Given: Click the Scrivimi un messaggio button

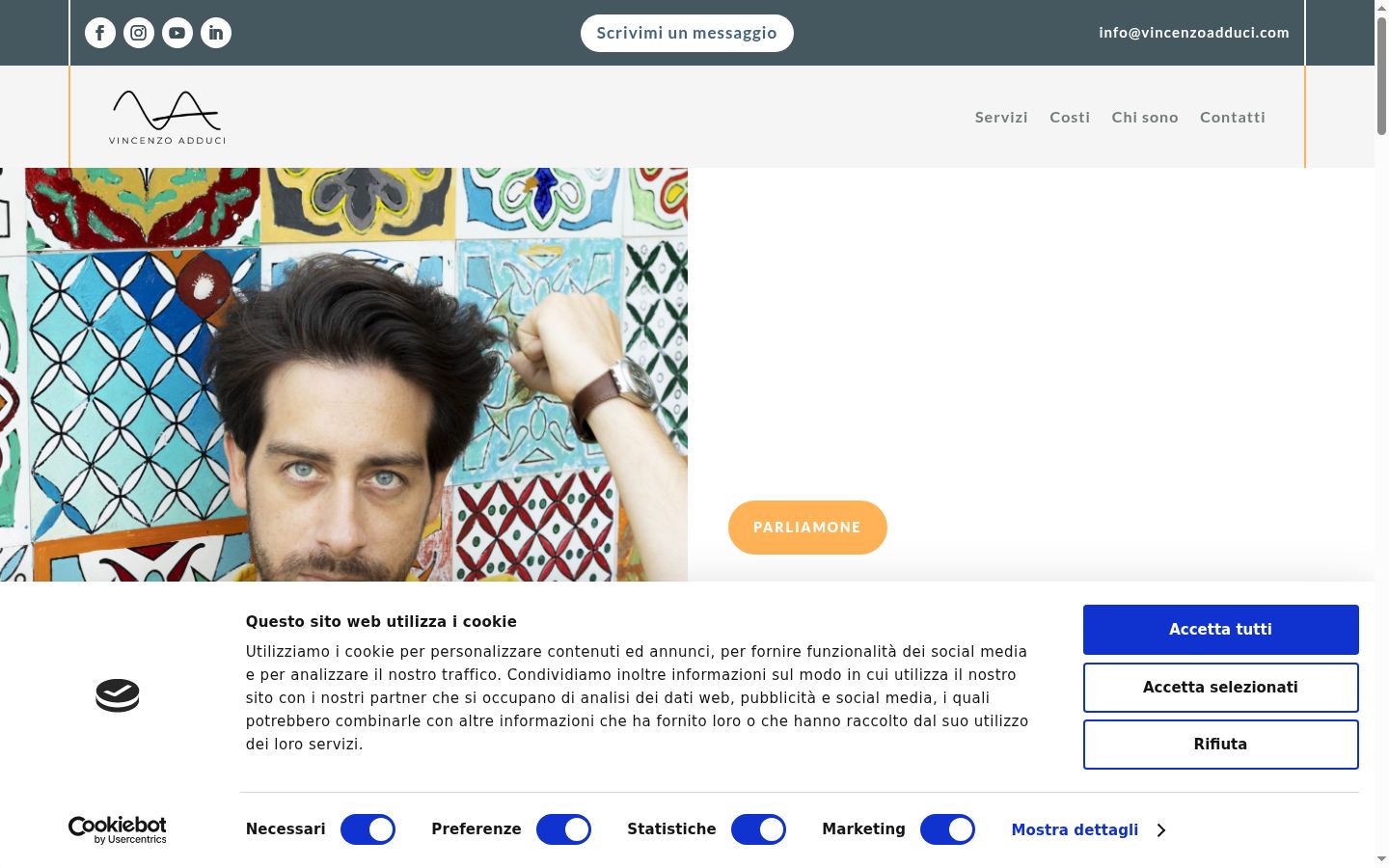Looking at the screenshot, I should 687,33.
